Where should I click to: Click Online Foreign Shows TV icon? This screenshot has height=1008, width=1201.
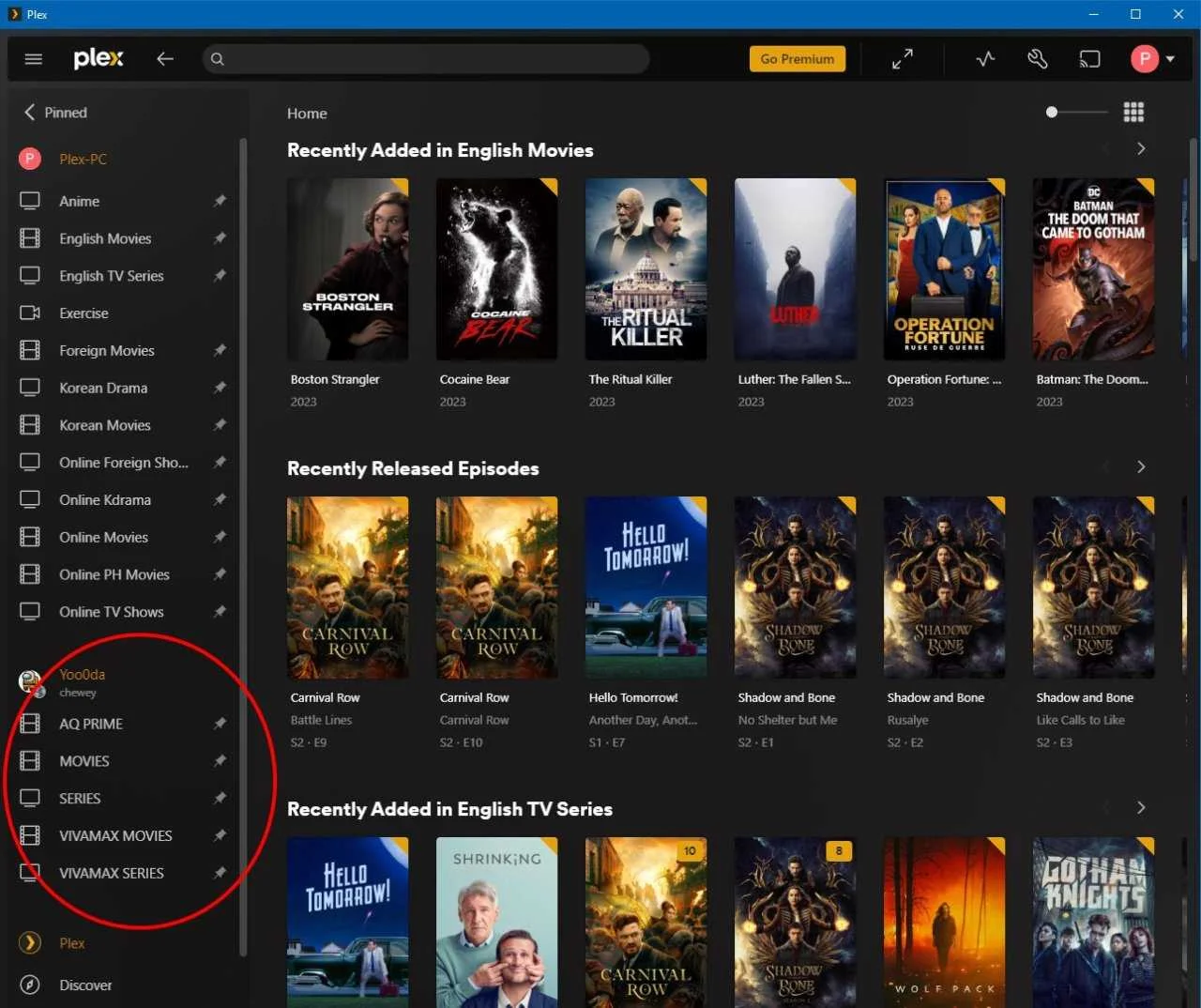coord(30,462)
